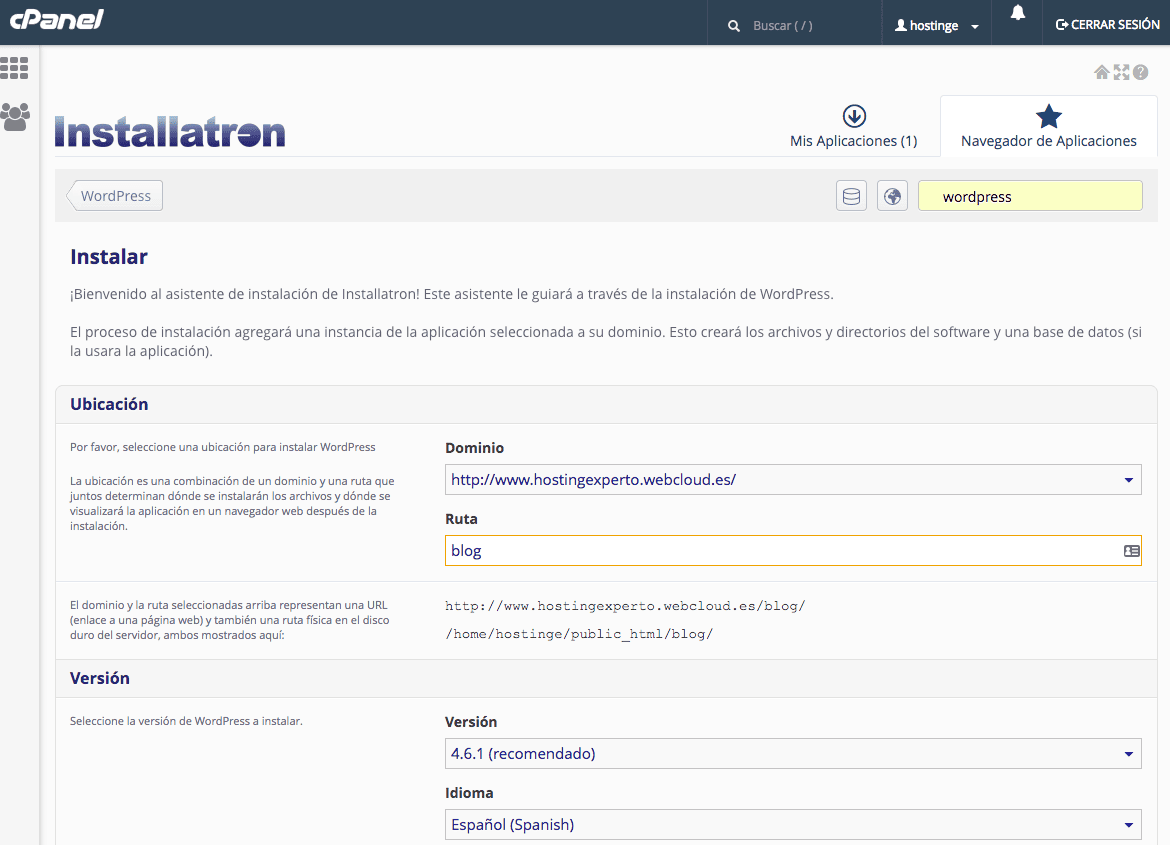
Task: Click the WordPress breadcrumb button
Action: click(114, 196)
